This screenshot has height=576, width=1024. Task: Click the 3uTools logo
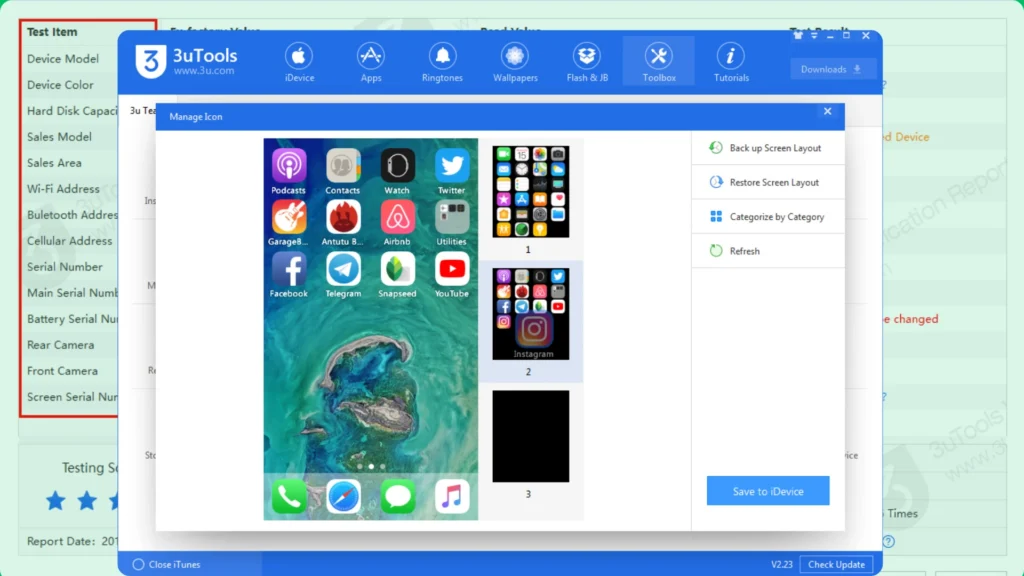coord(186,61)
